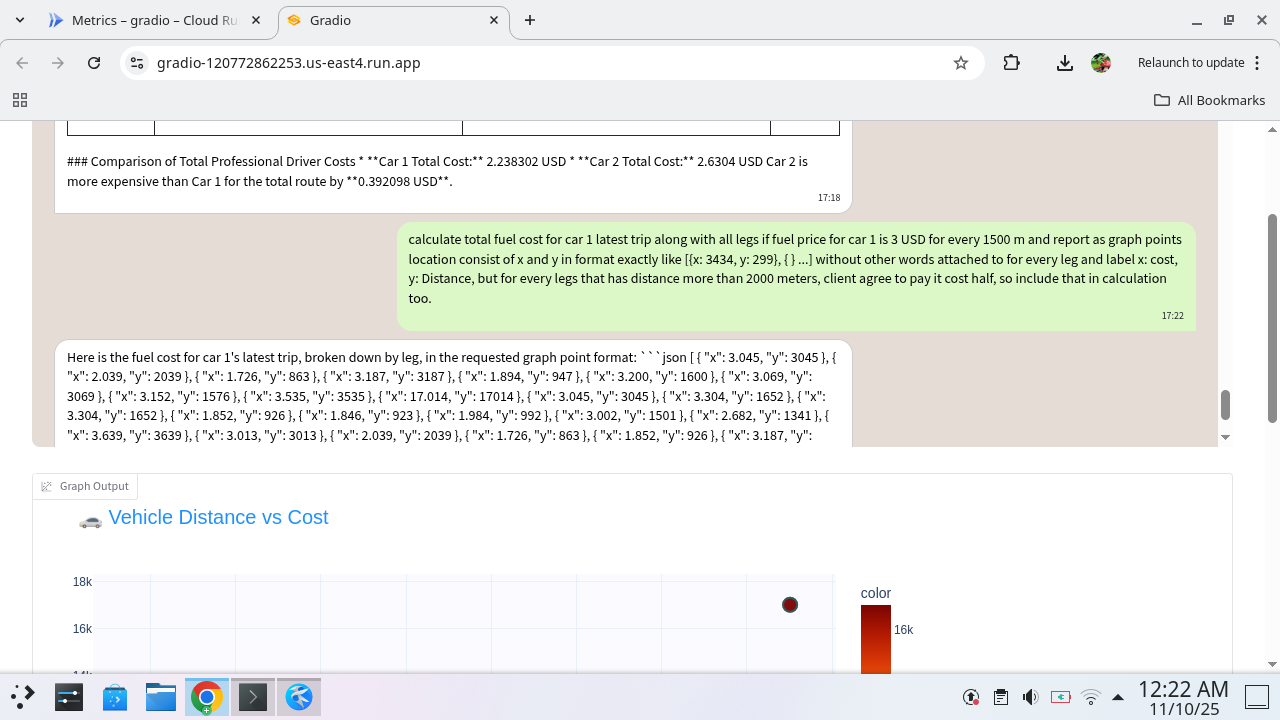Click the 17:18 message timestamp
The width and height of the screenshot is (1280, 720).
click(829, 198)
